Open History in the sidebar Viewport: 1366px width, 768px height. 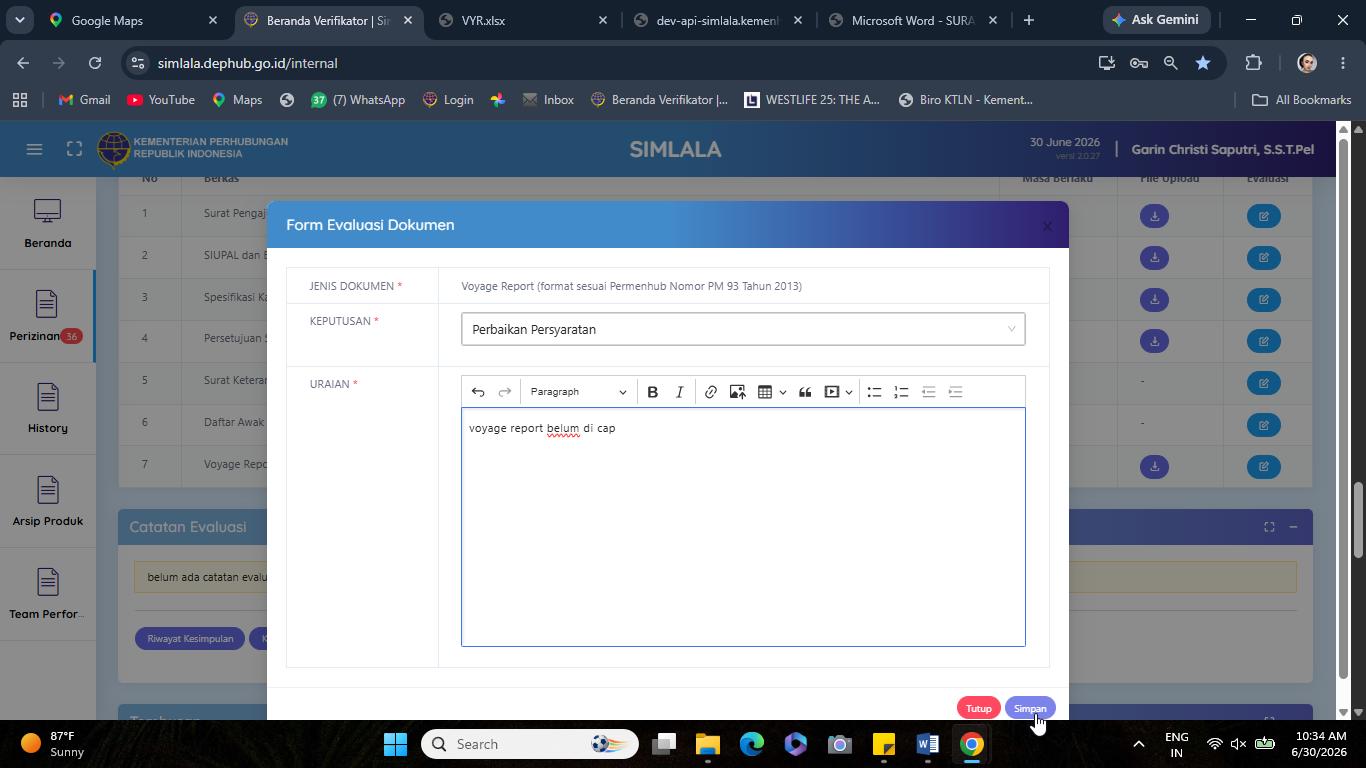pyautogui.click(x=47, y=409)
